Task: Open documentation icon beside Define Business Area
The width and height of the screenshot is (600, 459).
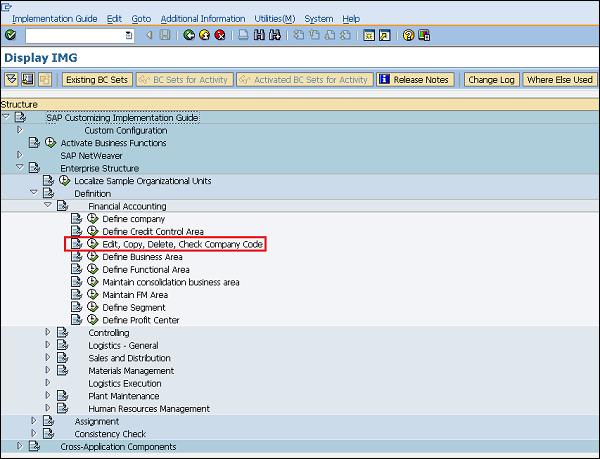Action: coord(76,257)
